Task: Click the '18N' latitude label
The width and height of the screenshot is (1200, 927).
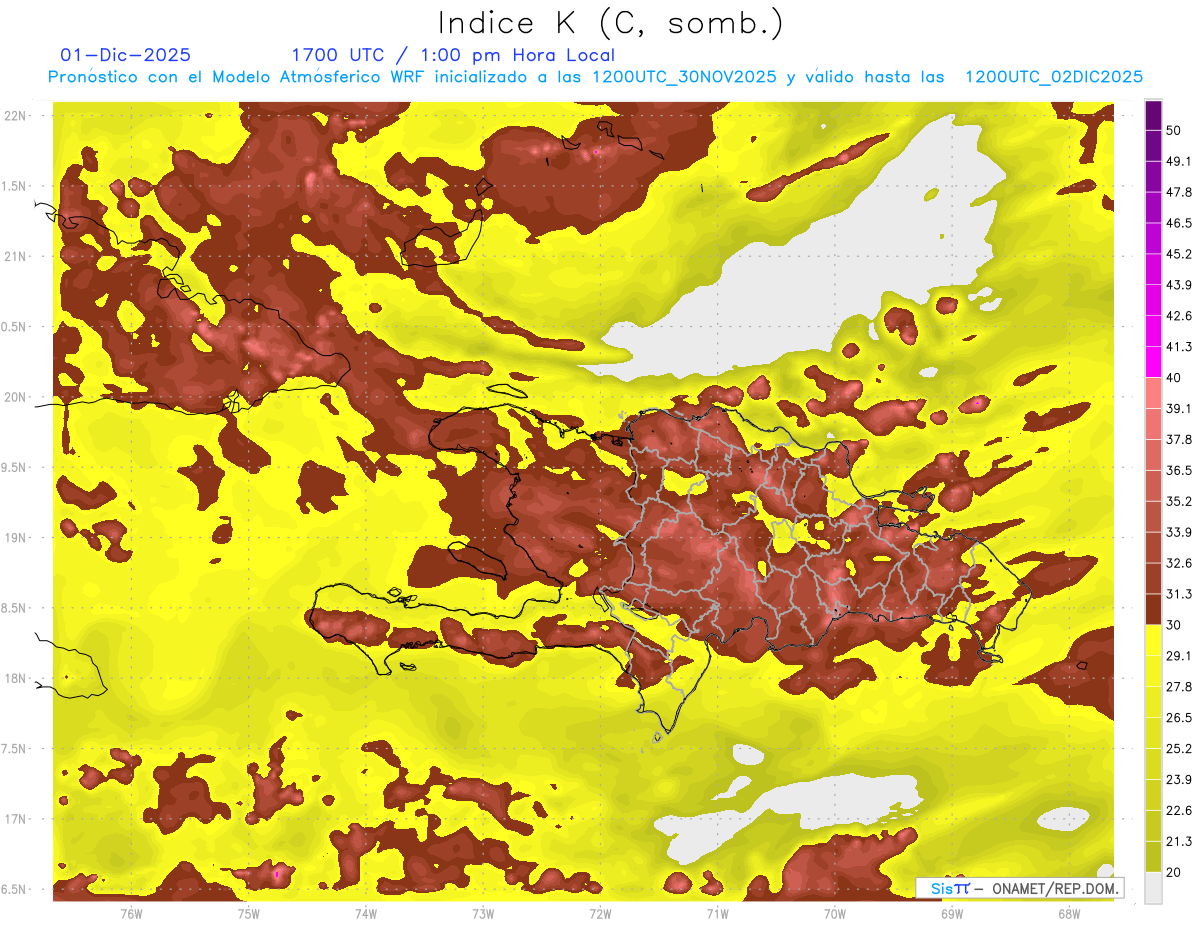Action: 16,679
